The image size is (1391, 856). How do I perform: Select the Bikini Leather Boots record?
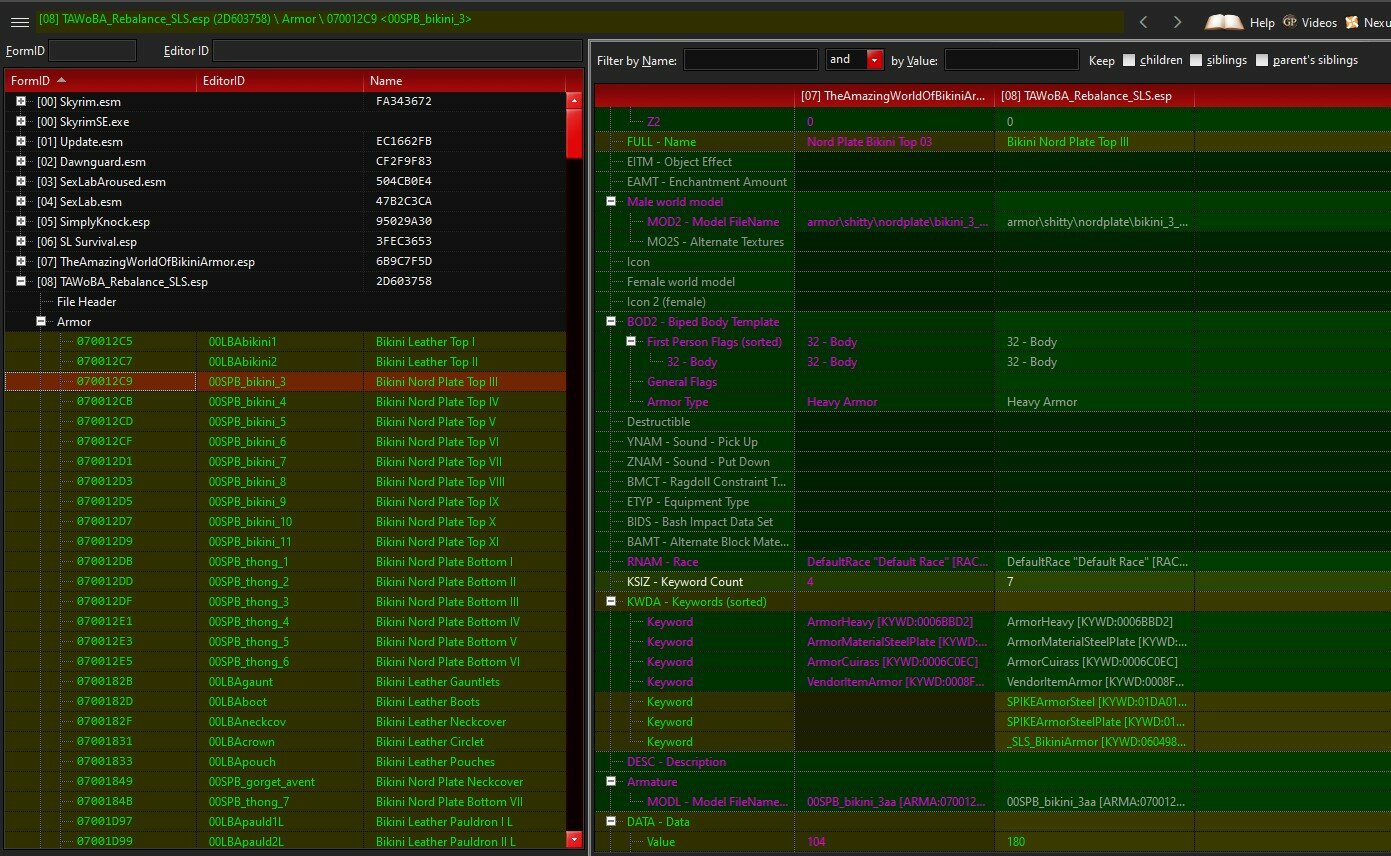point(285,701)
